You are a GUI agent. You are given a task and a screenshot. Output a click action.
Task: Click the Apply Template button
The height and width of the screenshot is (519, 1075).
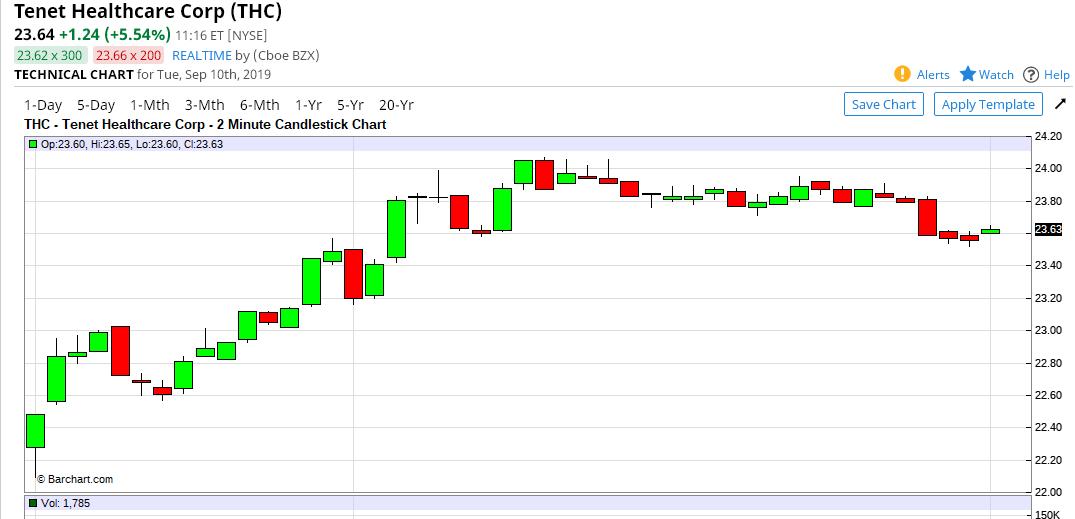pyautogui.click(x=988, y=104)
